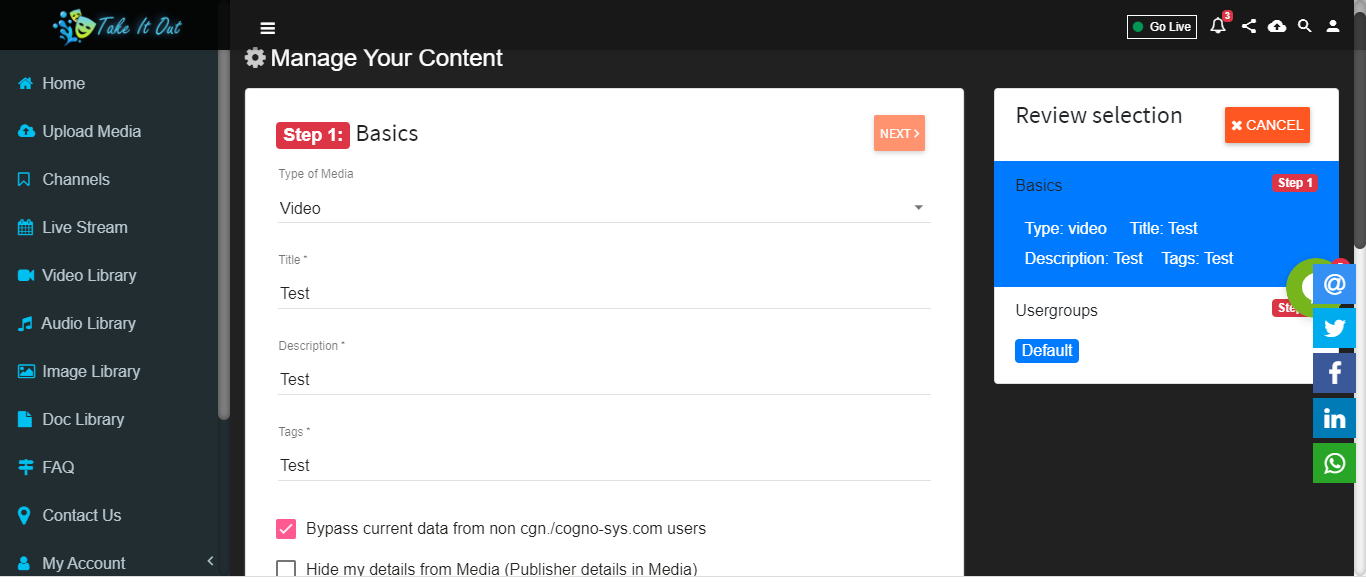Click the Title input field
1366x583 pixels.
(604, 294)
